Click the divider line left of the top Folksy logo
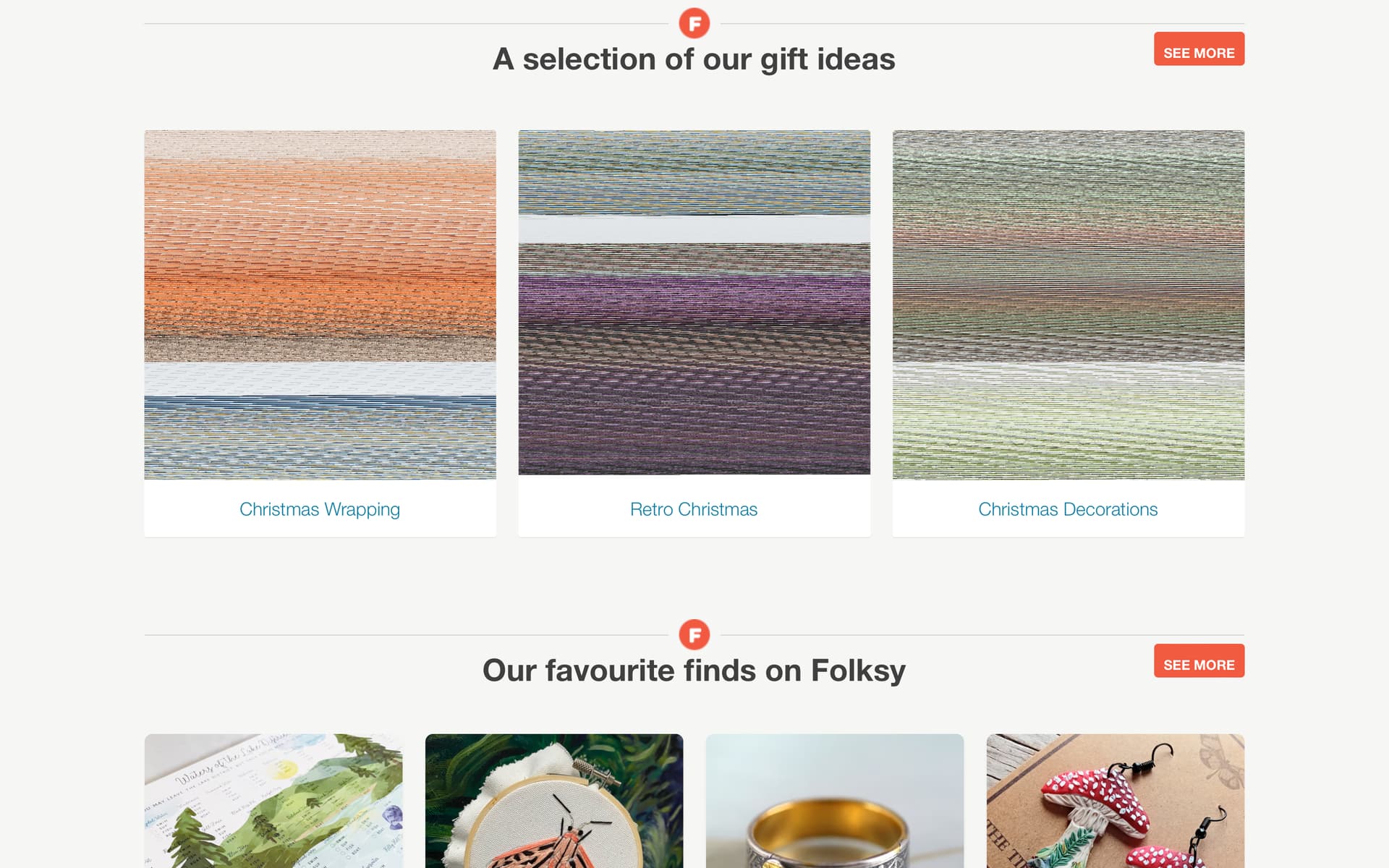Image resolution: width=1389 pixels, height=868 pixels. coord(405,24)
